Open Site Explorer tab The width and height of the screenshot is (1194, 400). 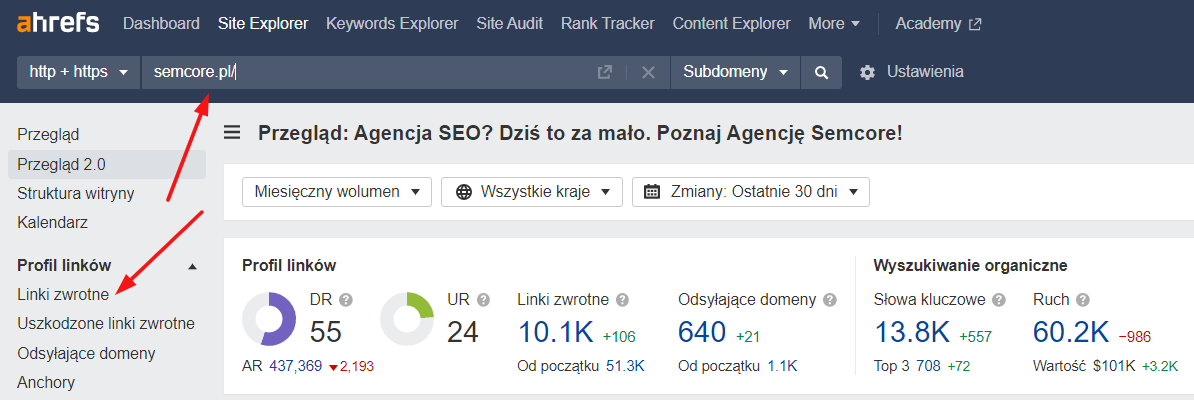coord(263,24)
